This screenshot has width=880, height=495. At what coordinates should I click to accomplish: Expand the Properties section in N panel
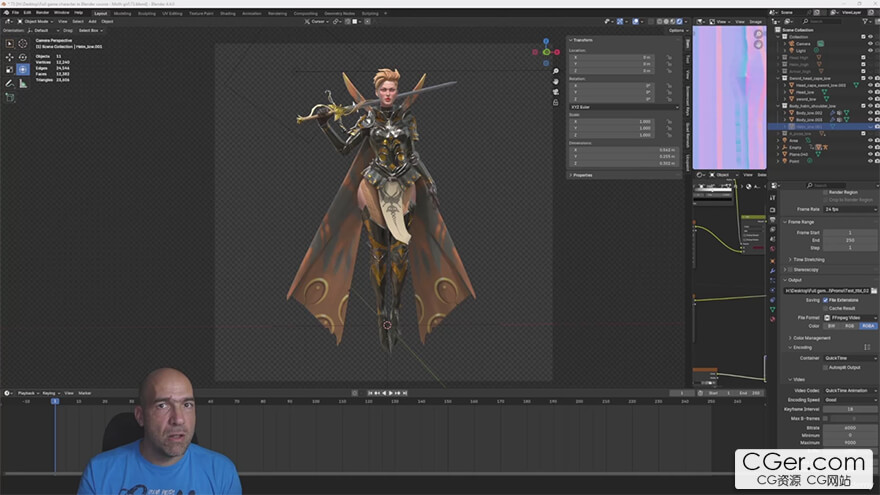click(581, 175)
